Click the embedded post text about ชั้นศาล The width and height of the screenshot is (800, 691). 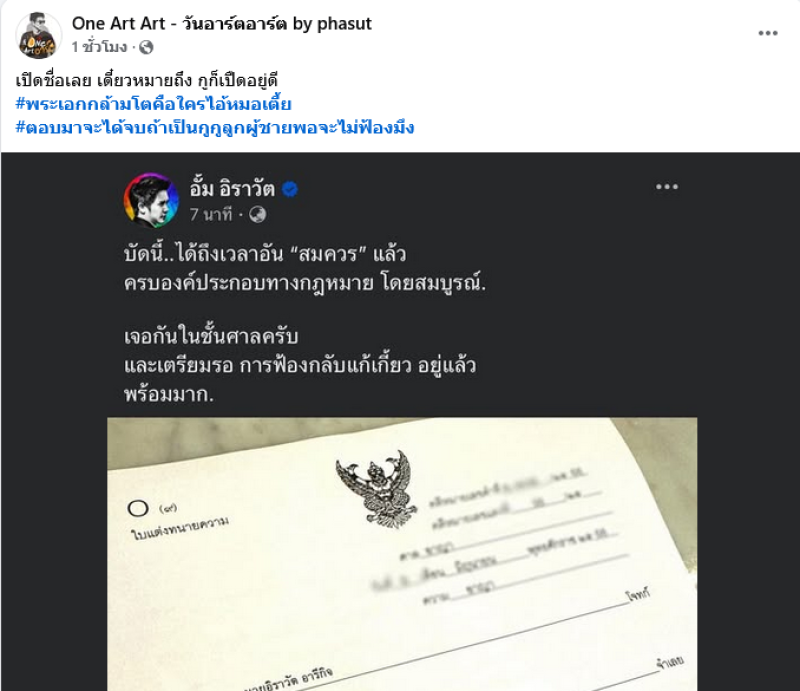click(x=211, y=337)
